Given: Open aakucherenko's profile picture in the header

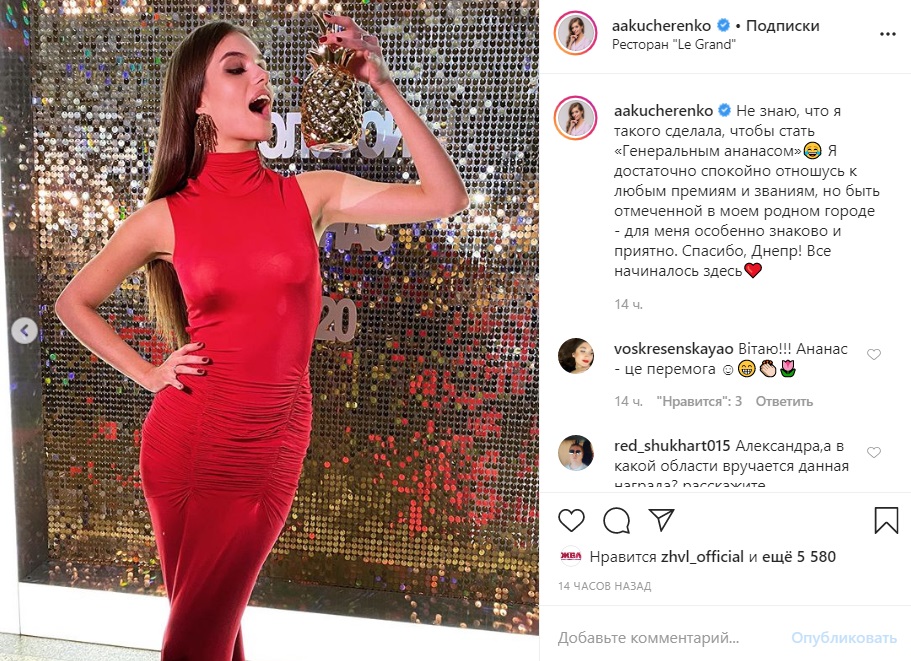Looking at the screenshot, I should coord(576,34).
